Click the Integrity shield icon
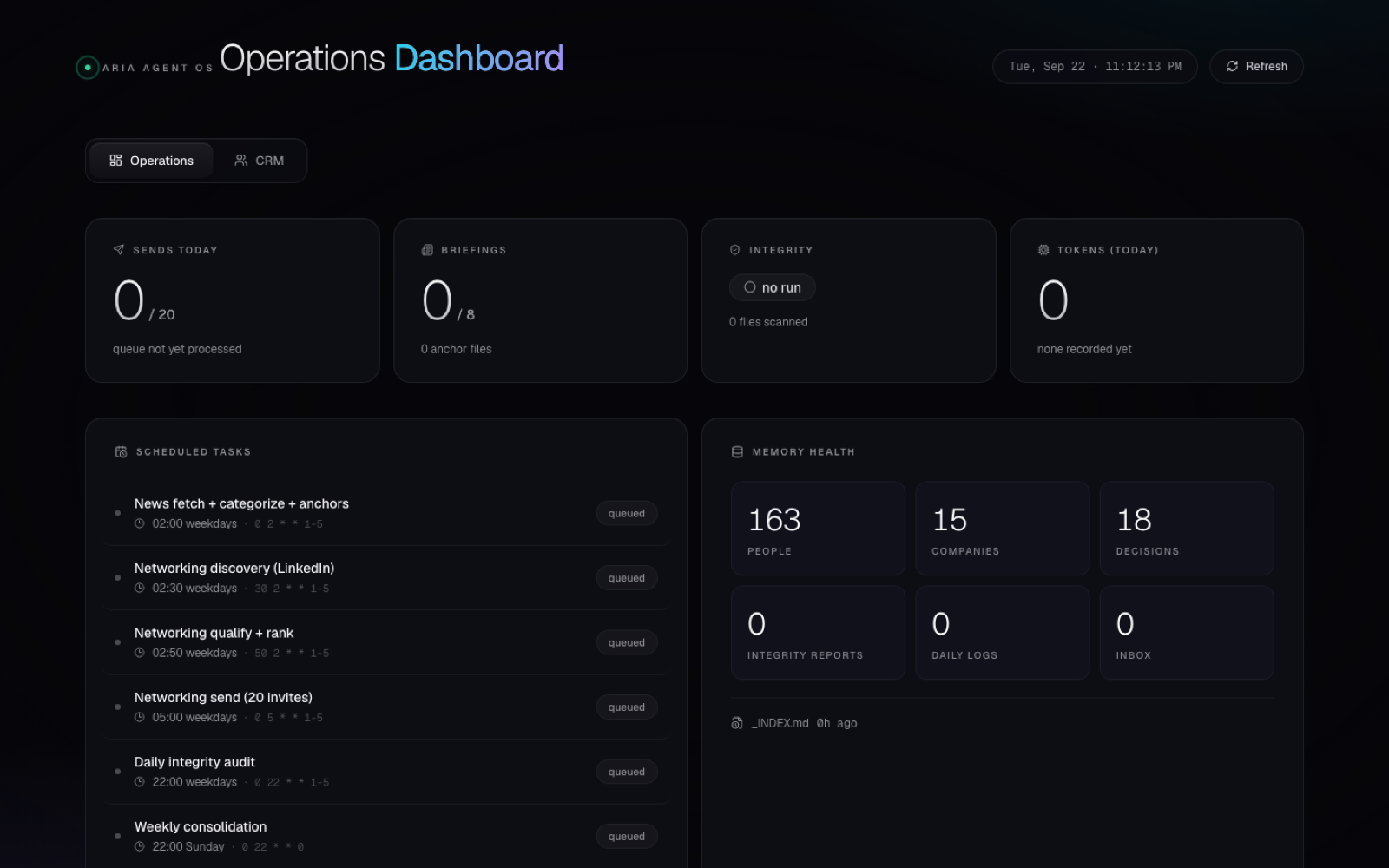This screenshot has height=868, width=1389. pyautogui.click(x=735, y=250)
